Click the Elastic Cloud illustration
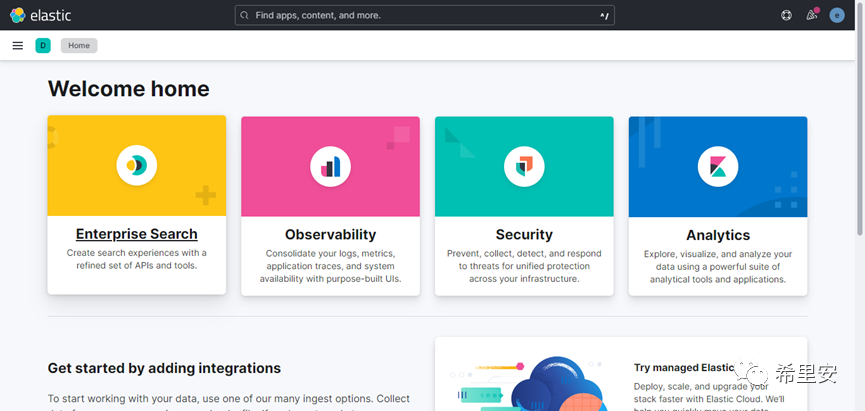 click(530, 383)
